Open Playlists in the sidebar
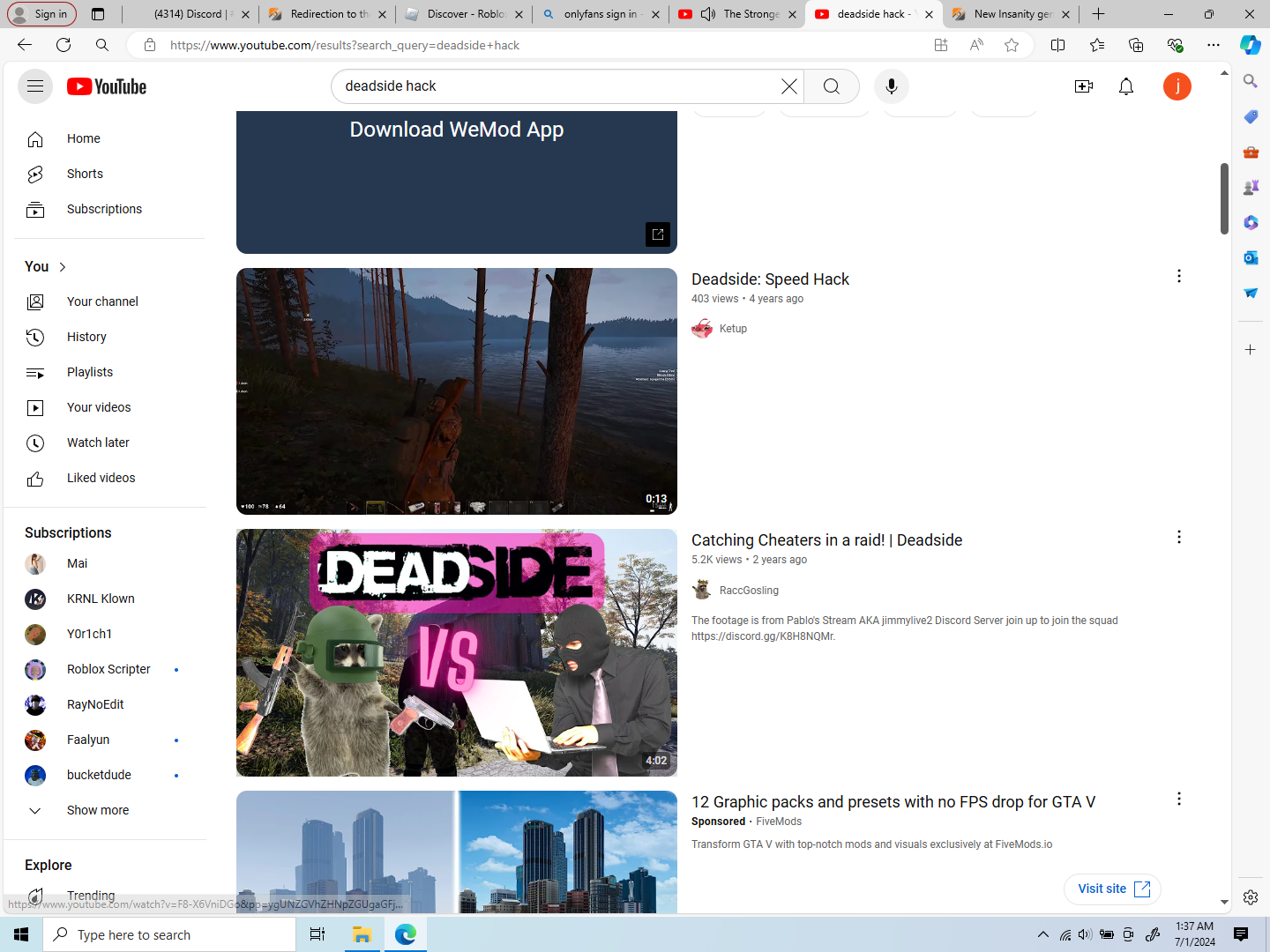 coord(109,372)
